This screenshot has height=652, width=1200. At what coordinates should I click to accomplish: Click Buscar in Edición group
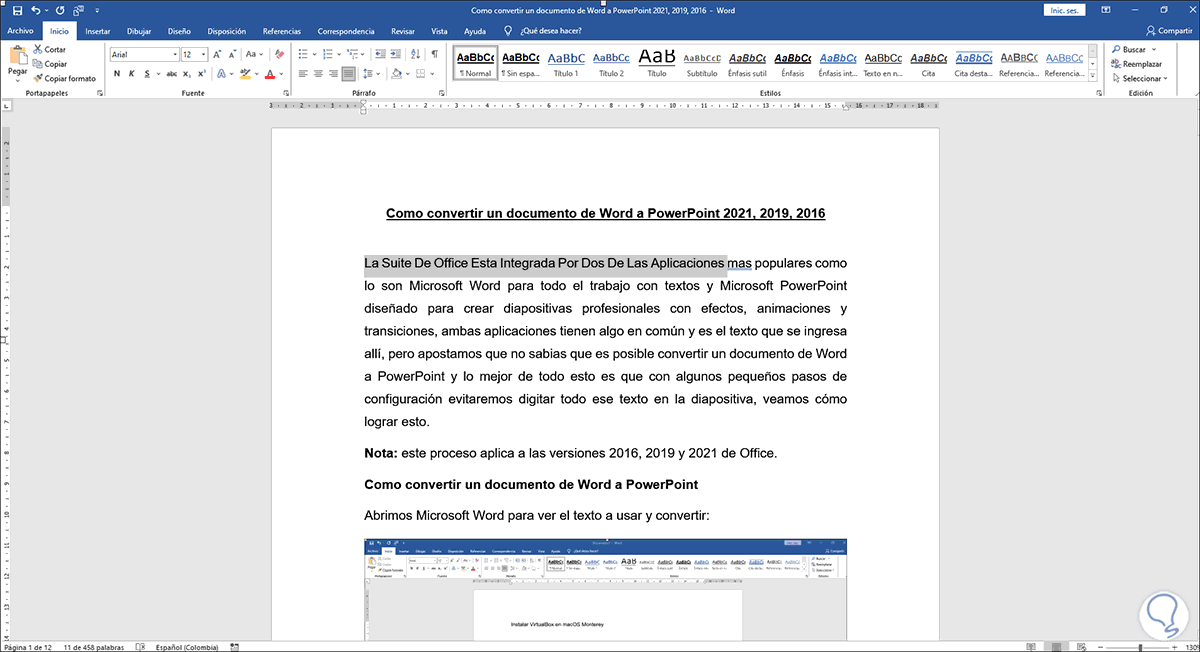coord(1131,49)
